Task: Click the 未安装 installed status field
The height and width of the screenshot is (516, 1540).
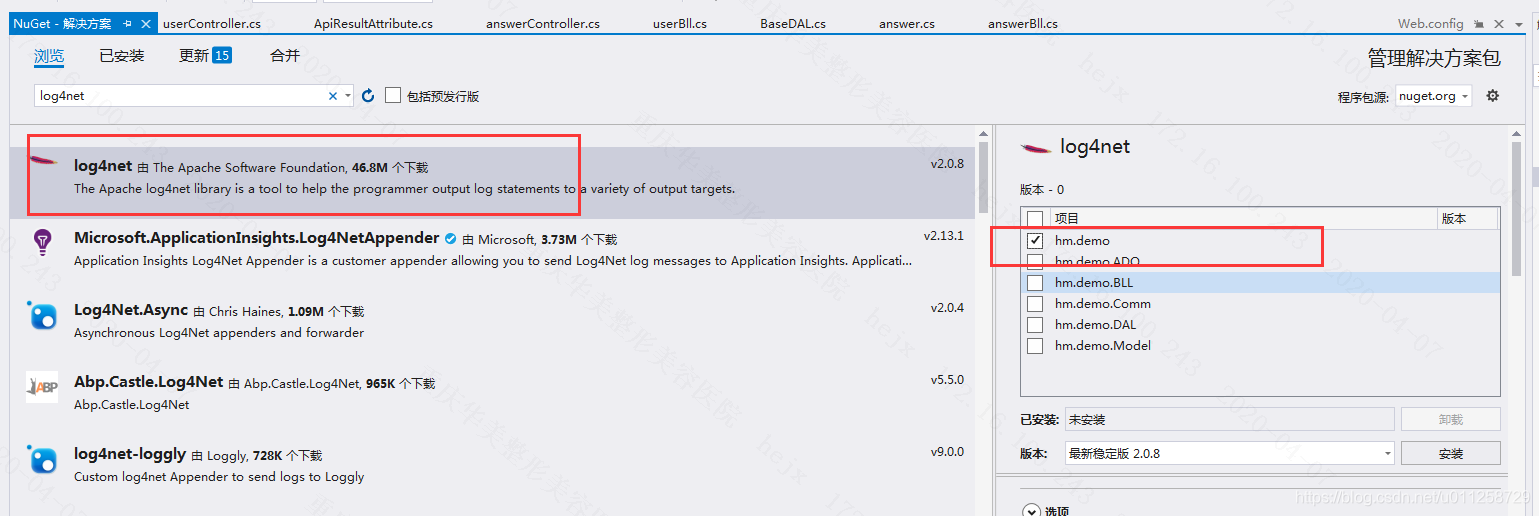Action: click(1229, 419)
